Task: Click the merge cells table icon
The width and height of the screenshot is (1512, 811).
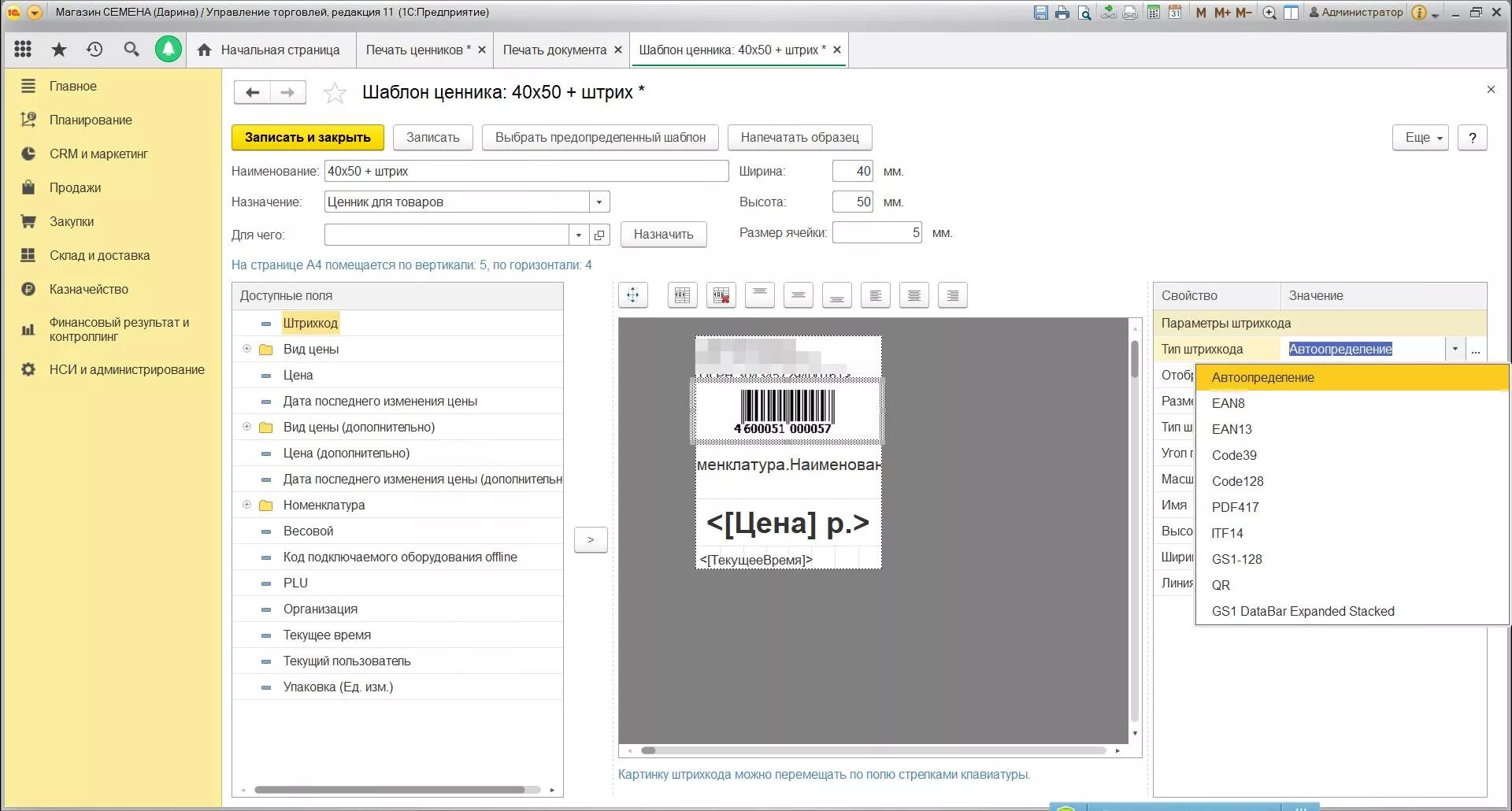Action: click(x=683, y=295)
